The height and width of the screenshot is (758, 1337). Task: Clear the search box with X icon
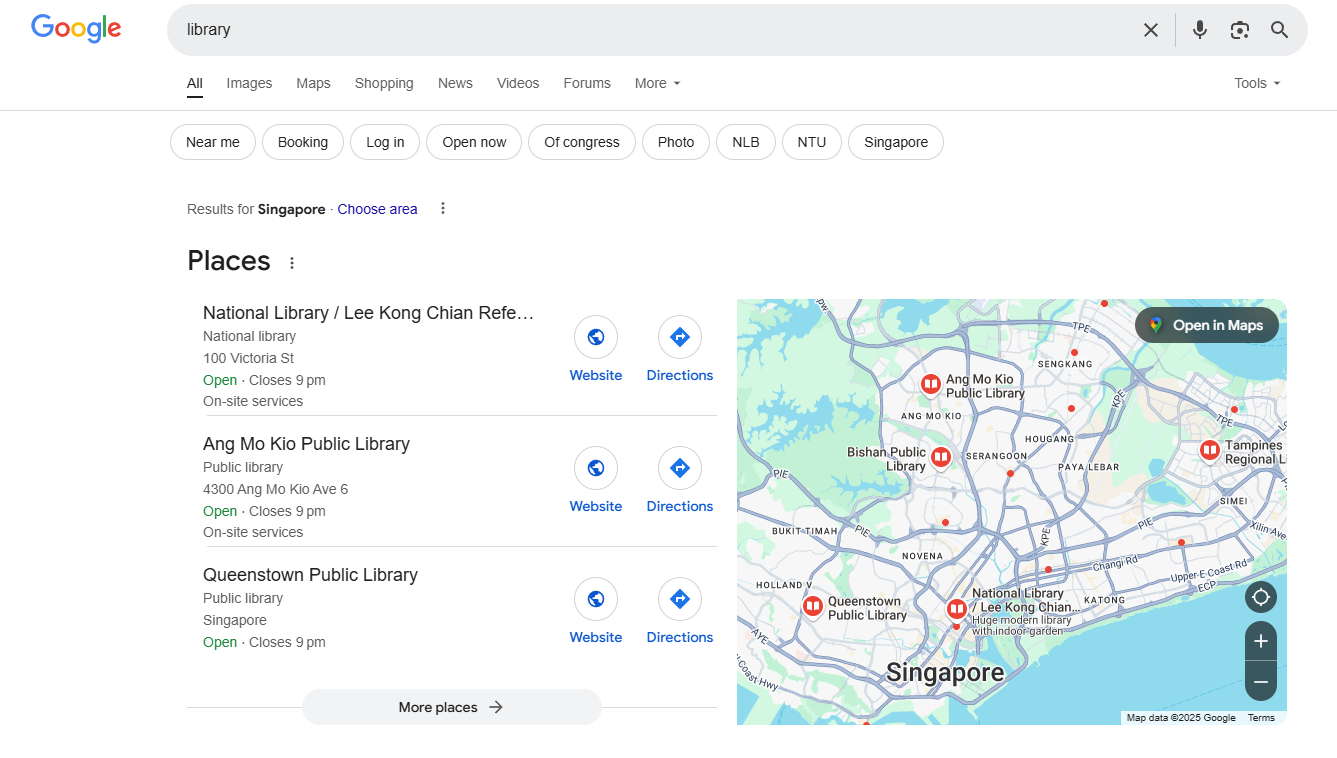point(1151,30)
